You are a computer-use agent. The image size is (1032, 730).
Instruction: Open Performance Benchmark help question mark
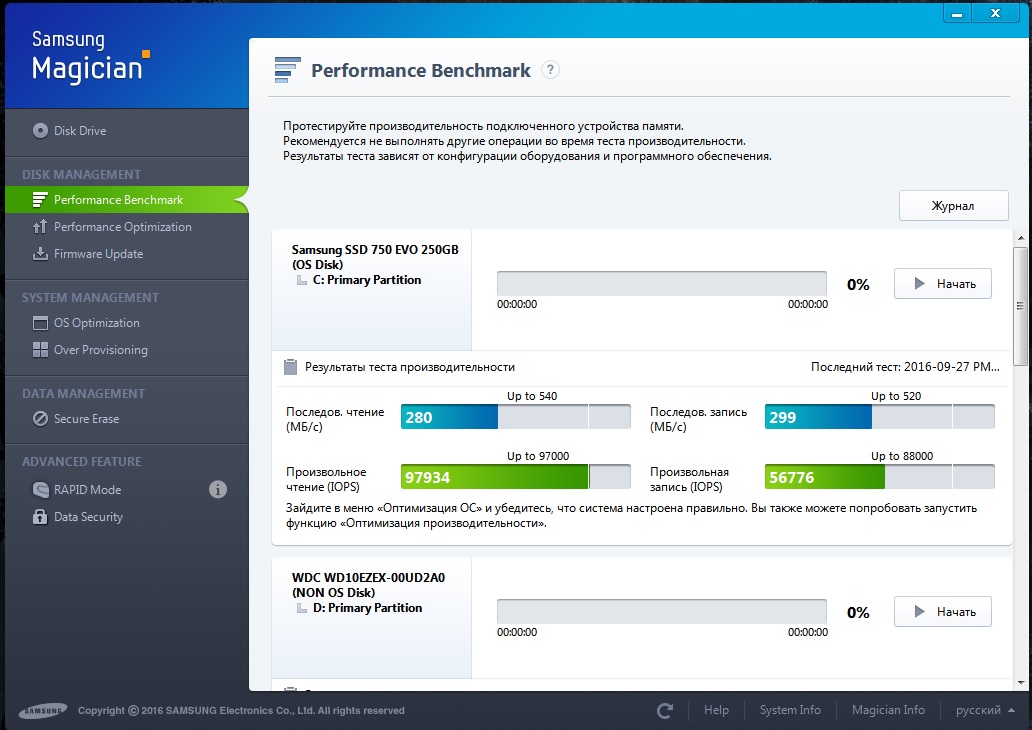pos(550,69)
